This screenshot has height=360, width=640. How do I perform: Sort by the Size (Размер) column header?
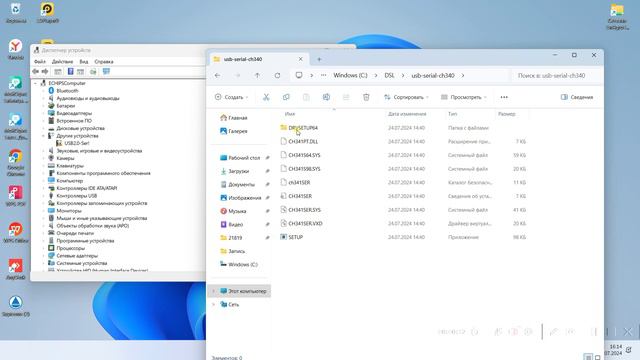tap(507, 114)
